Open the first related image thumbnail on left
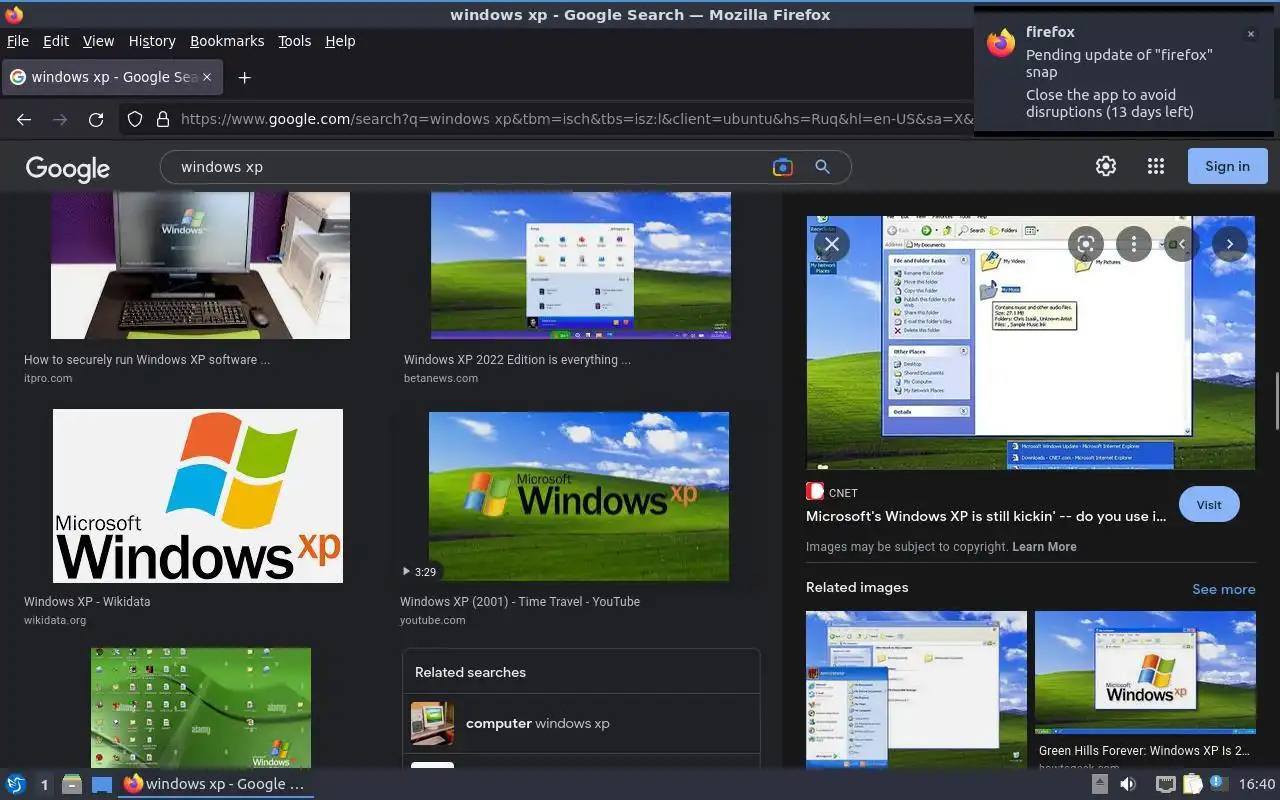The image size is (1280, 800). (916, 689)
